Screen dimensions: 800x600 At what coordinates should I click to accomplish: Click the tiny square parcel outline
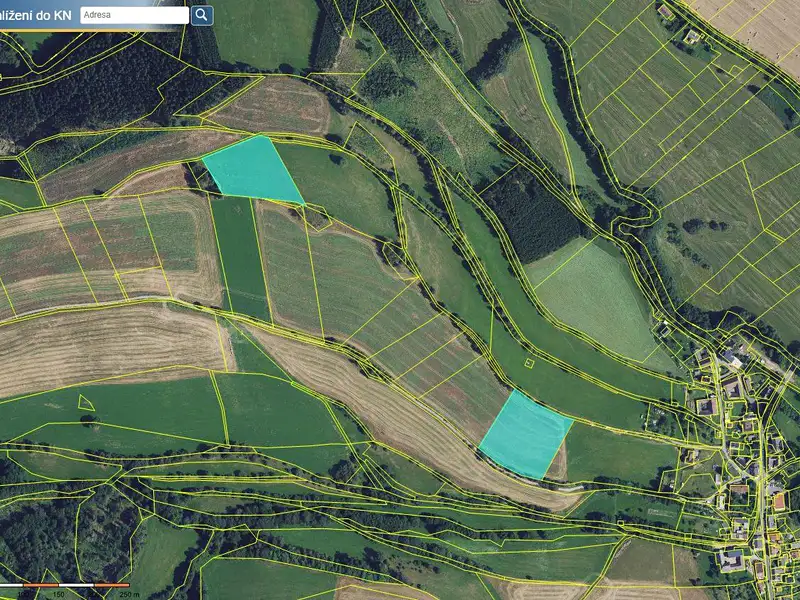[529, 363]
